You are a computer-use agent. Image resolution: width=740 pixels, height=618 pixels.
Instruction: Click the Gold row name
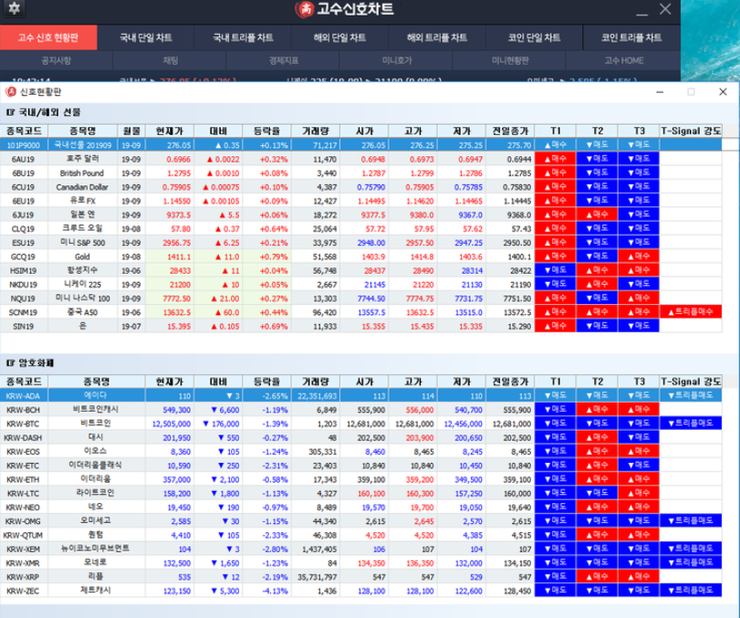tap(82, 256)
